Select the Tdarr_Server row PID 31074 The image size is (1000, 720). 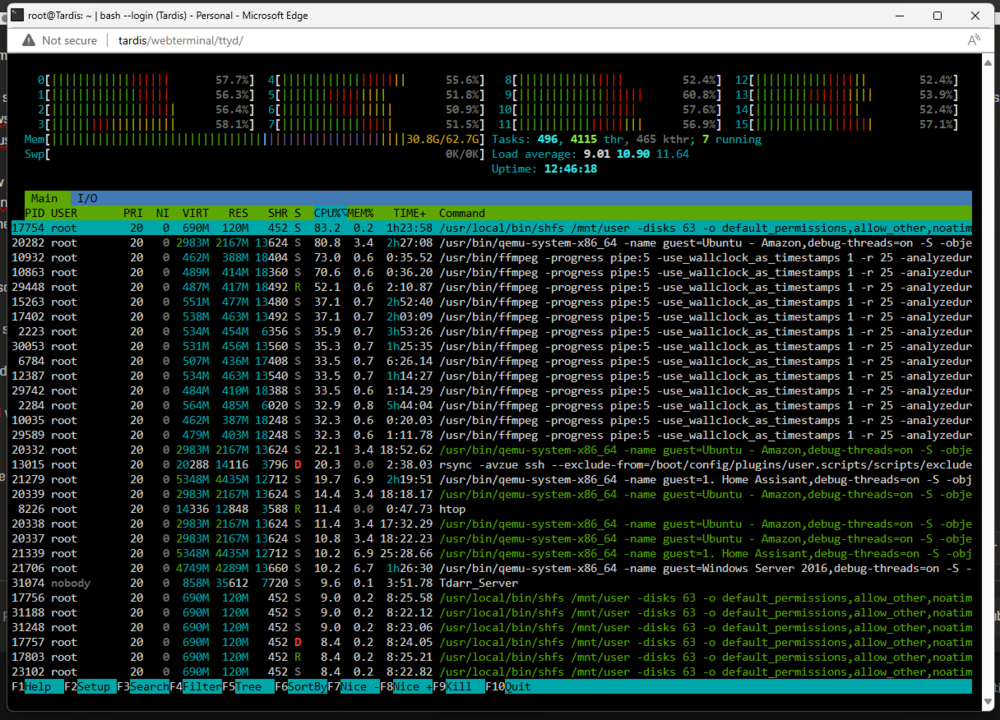pyautogui.click(x=492, y=584)
